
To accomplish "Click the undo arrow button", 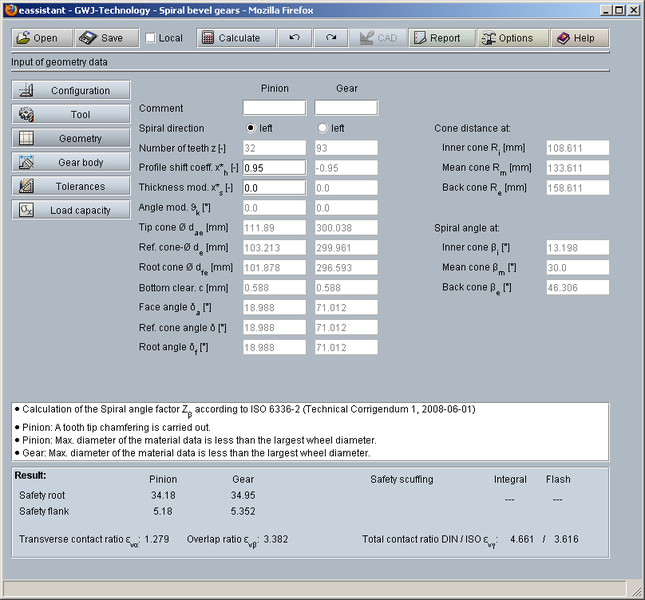I will tap(293, 38).
